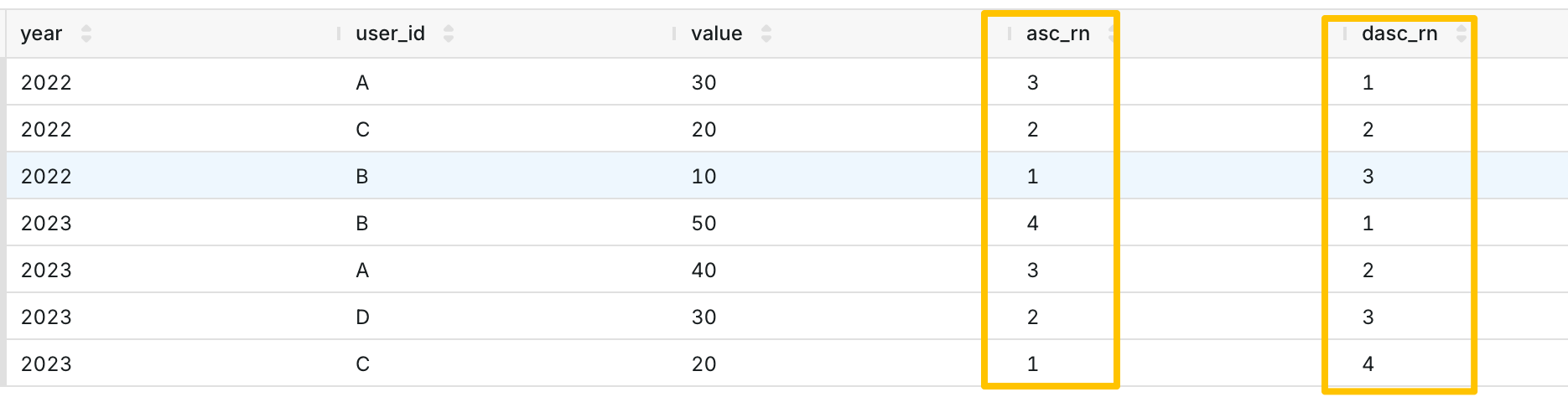
Task: Select user_id cell D in 2023 row
Action: click(362, 317)
